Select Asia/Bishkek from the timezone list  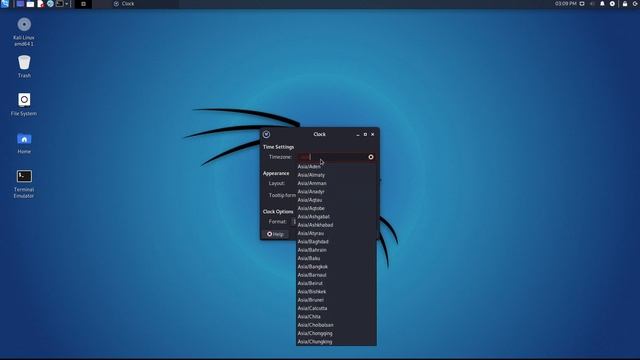tap(336, 292)
